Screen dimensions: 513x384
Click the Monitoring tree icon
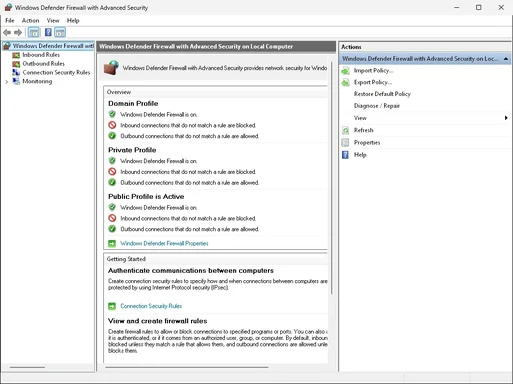coord(16,81)
